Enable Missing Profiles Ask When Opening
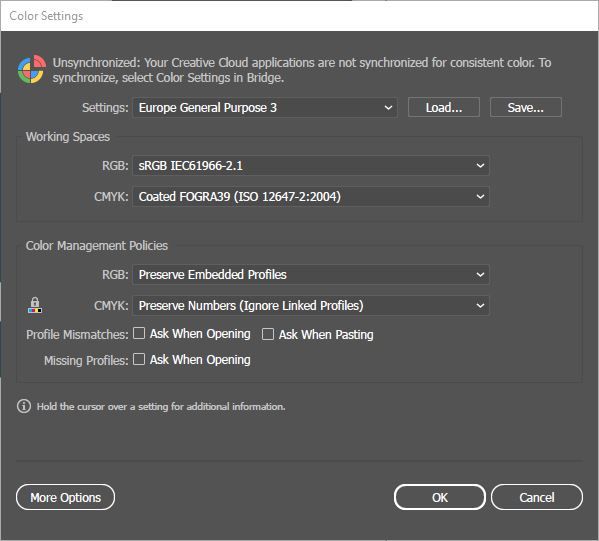599x541 pixels. pyautogui.click(x=139, y=359)
